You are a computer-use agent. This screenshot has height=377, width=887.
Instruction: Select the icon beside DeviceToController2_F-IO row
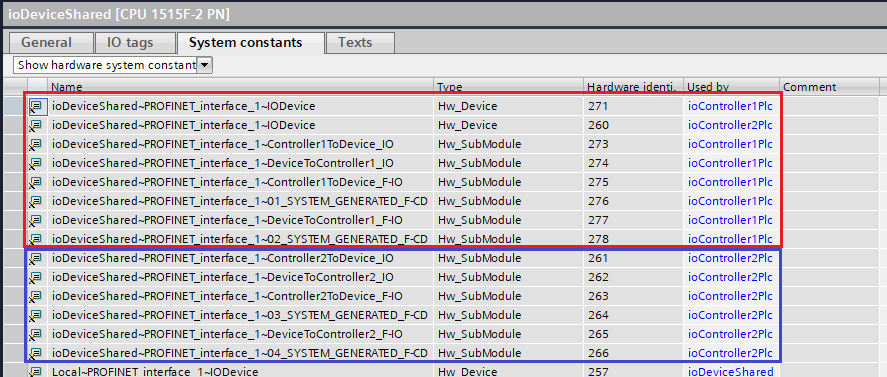pos(37,334)
